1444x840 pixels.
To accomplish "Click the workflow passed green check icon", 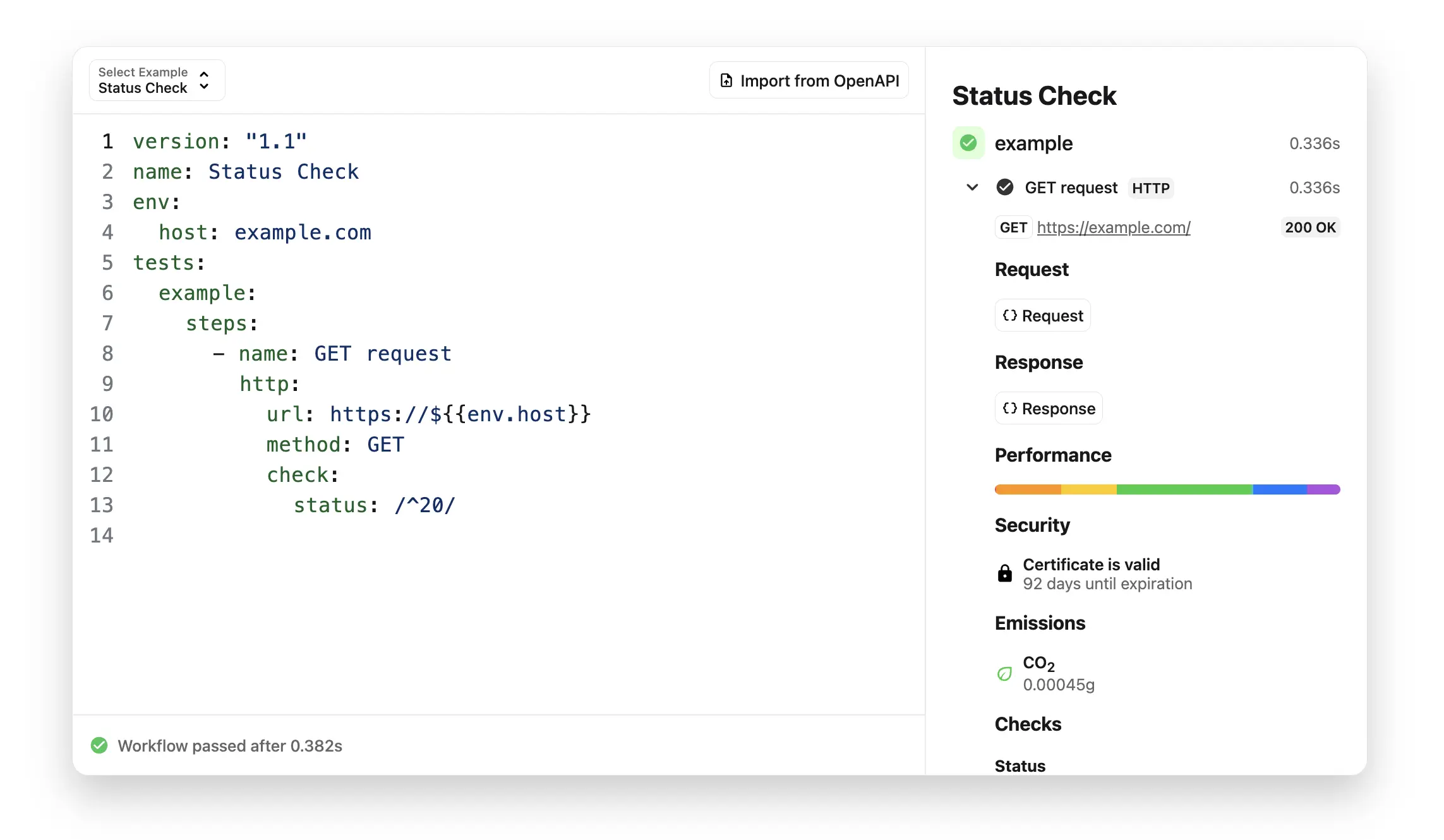I will coord(99,746).
